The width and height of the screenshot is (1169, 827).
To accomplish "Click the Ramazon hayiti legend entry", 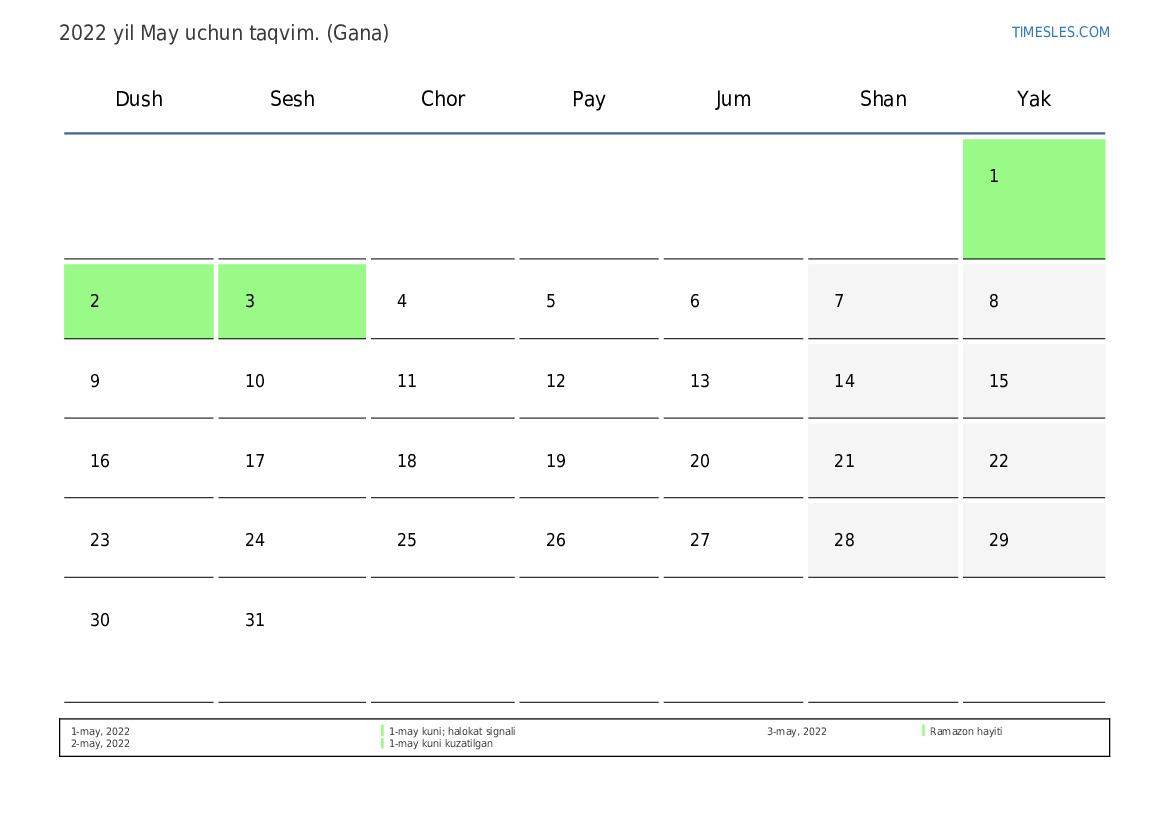I will pos(965,732).
